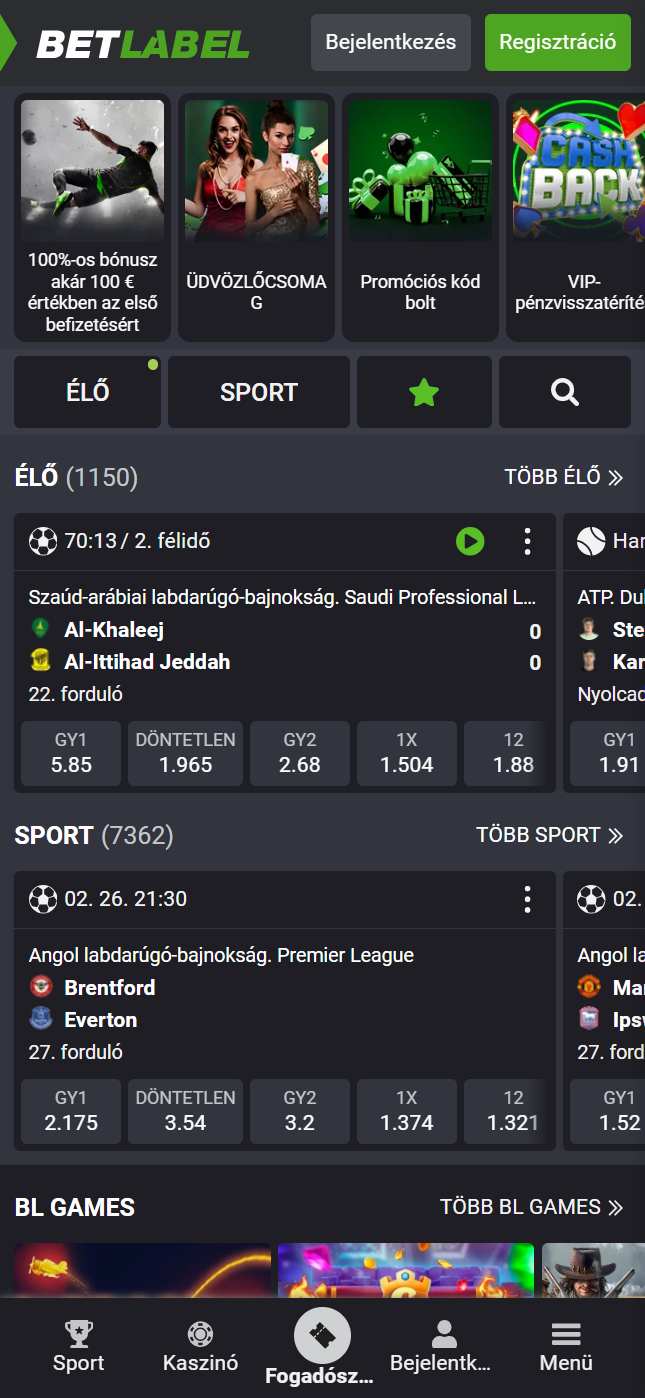
Task: Click the green star favorites icon
Action: click(x=424, y=392)
